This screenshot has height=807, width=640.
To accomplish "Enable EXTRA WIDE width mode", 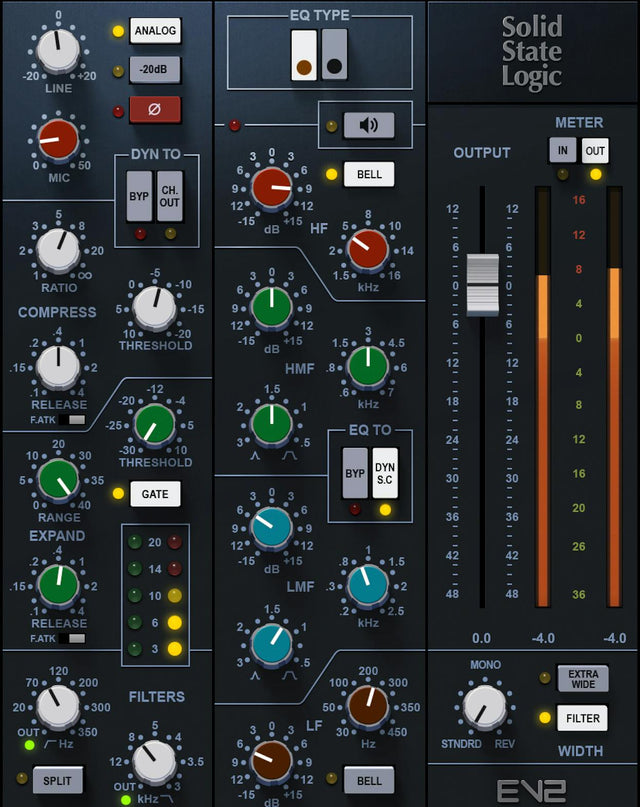I will (x=583, y=678).
